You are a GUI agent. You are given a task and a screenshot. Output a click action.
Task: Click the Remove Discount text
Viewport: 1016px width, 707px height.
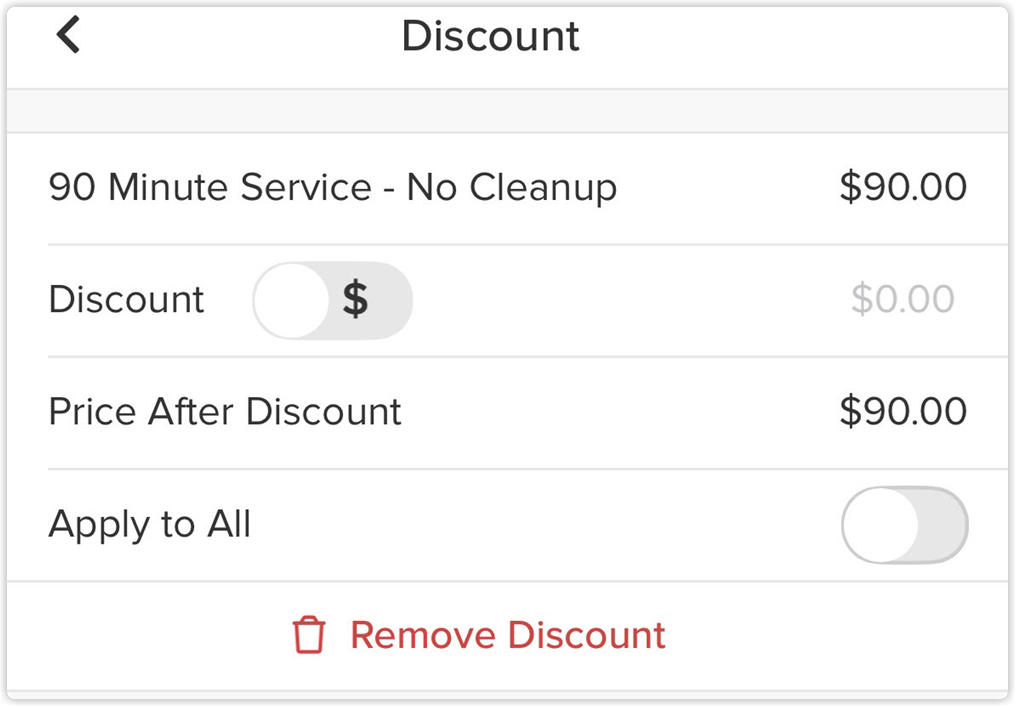click(x=508, y=635)
